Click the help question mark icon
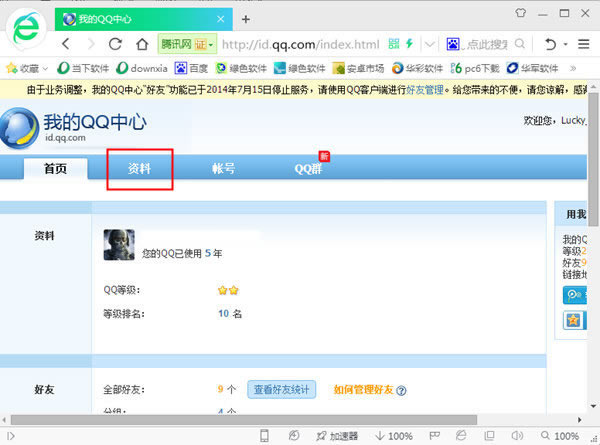 tap(401, 391)
